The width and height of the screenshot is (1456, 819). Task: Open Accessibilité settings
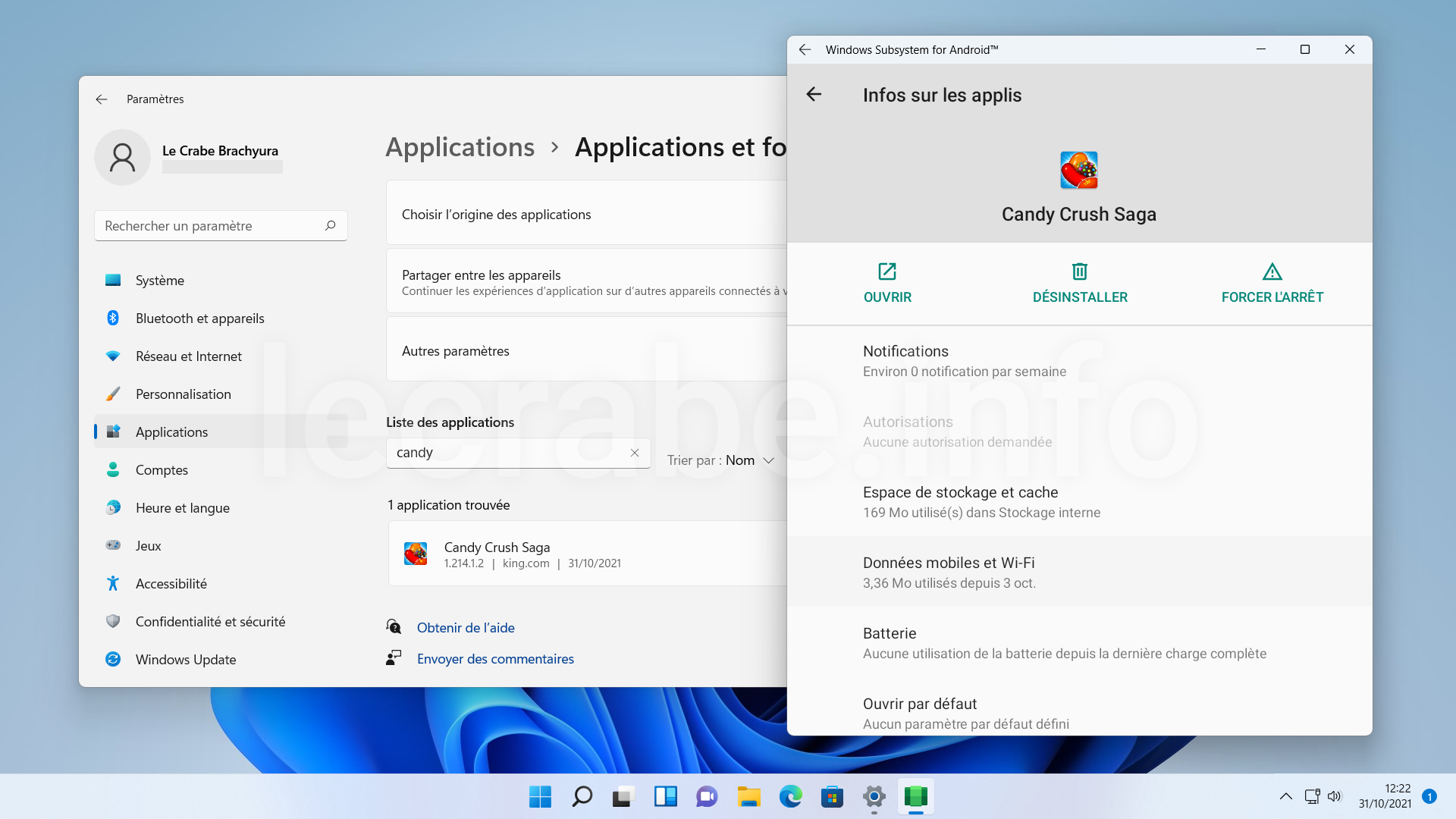click(x=221, y=584)
